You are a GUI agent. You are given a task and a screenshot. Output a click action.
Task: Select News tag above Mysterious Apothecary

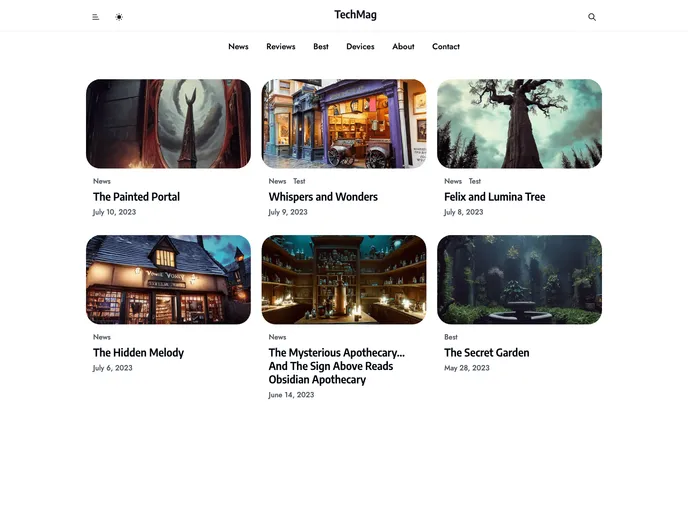point(277,337)
